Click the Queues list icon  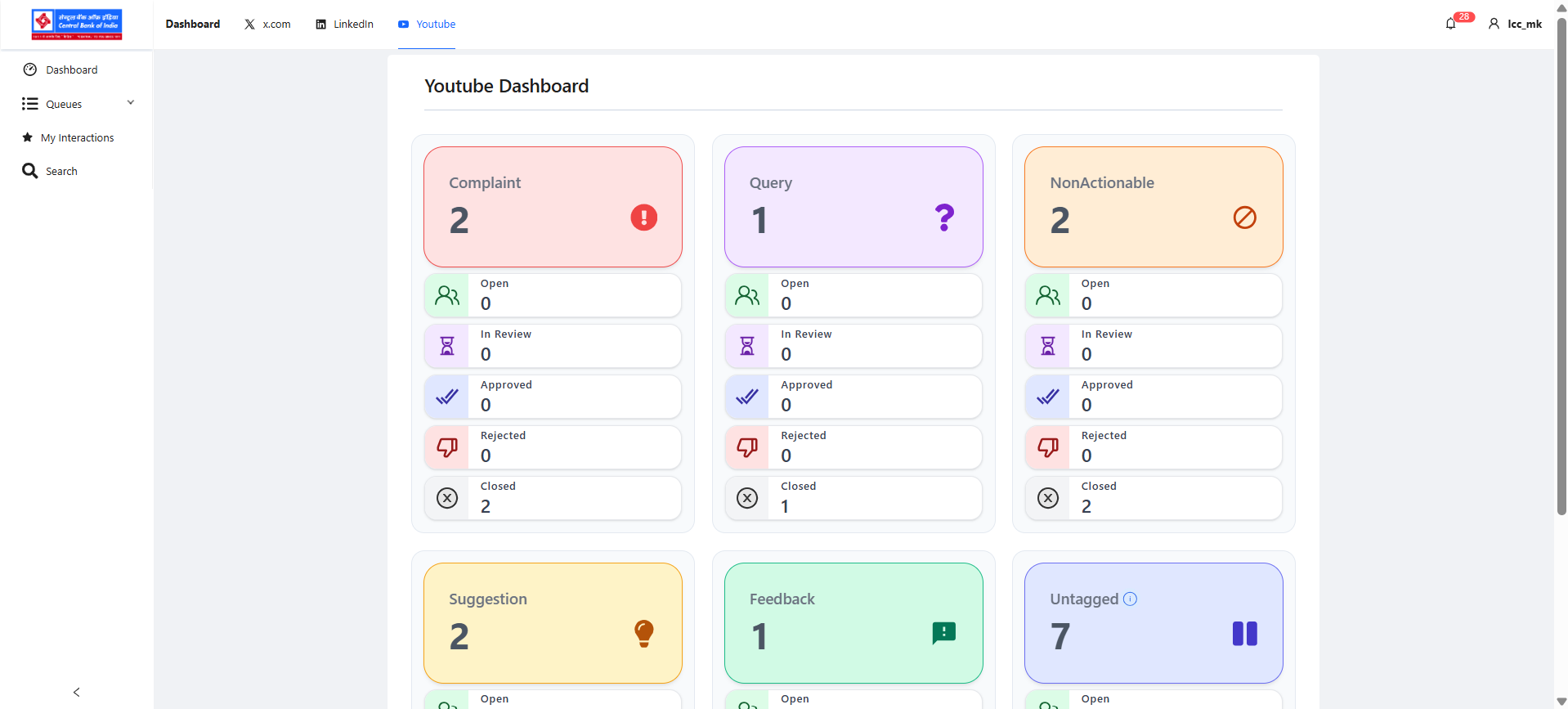click(x=30, y=104)
